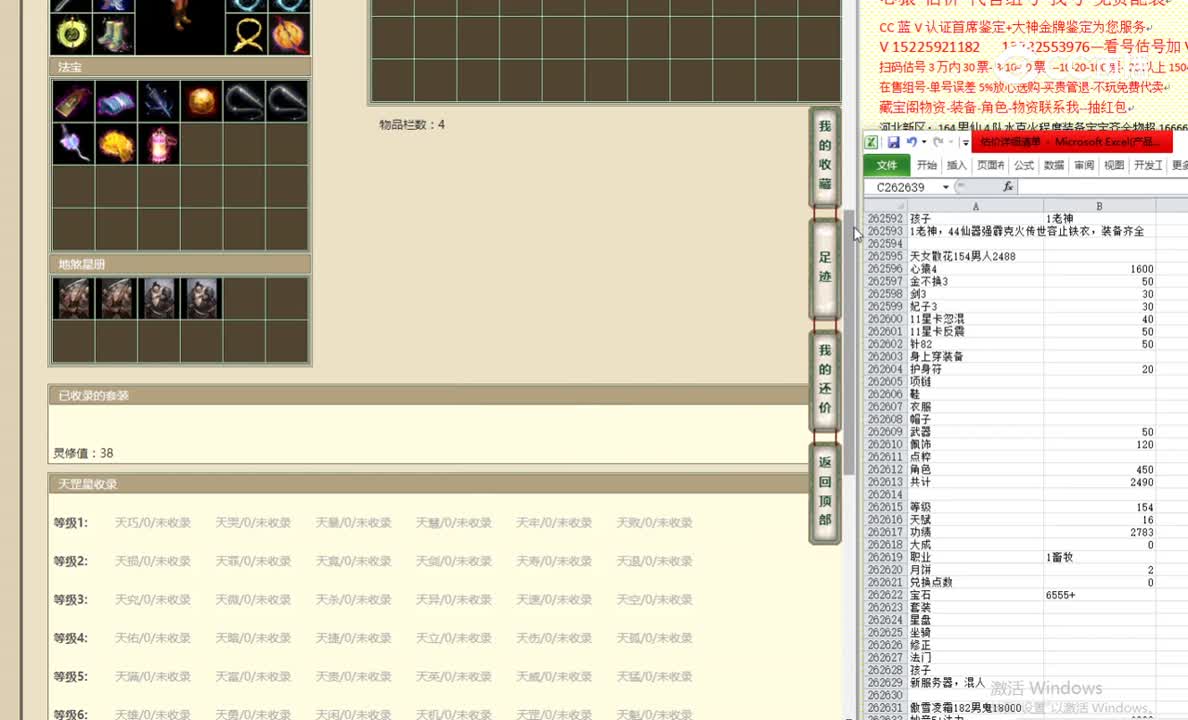Open the first warrior star card
Screen dimensions: 1188x720
[x=73, y=298]
